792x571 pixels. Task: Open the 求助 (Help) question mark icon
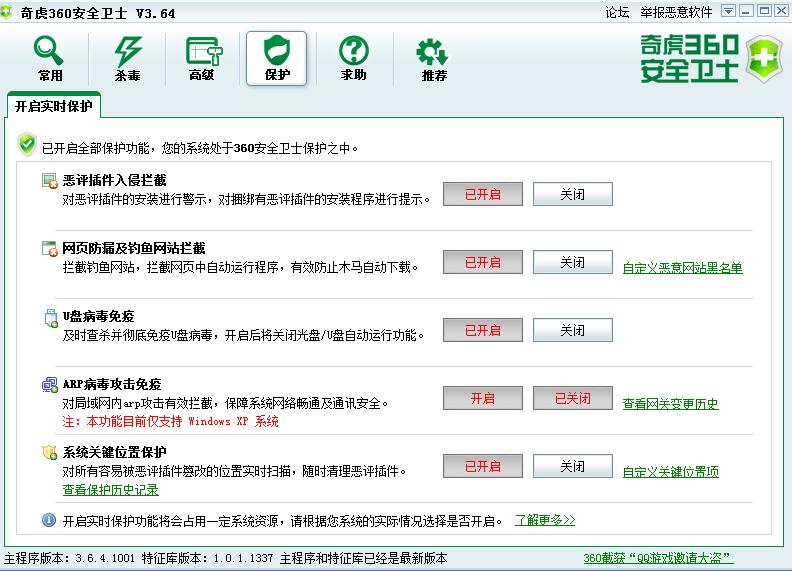pyautogui.click(x=354, y=59)
